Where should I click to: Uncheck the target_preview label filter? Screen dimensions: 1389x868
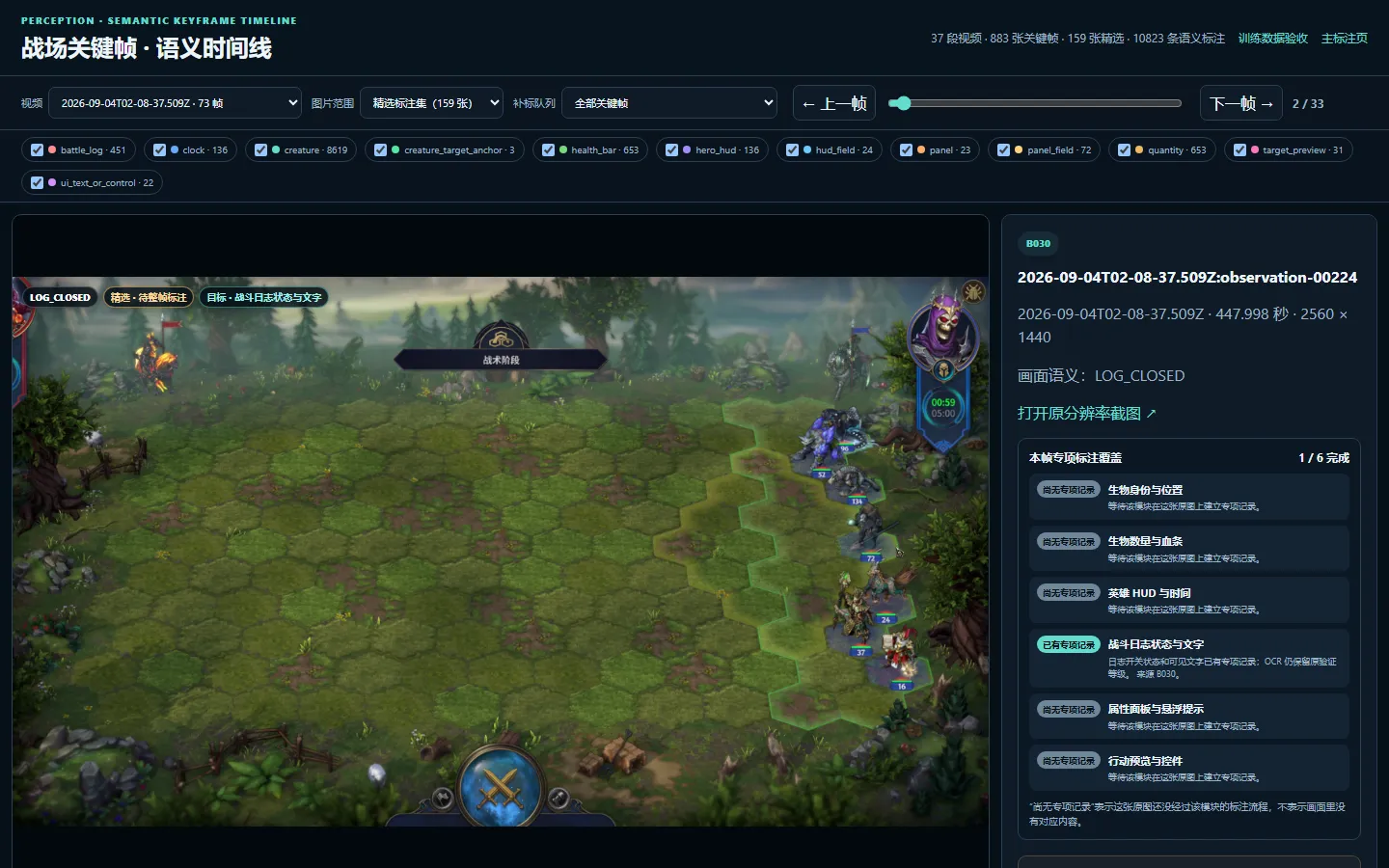point(1239,150)
